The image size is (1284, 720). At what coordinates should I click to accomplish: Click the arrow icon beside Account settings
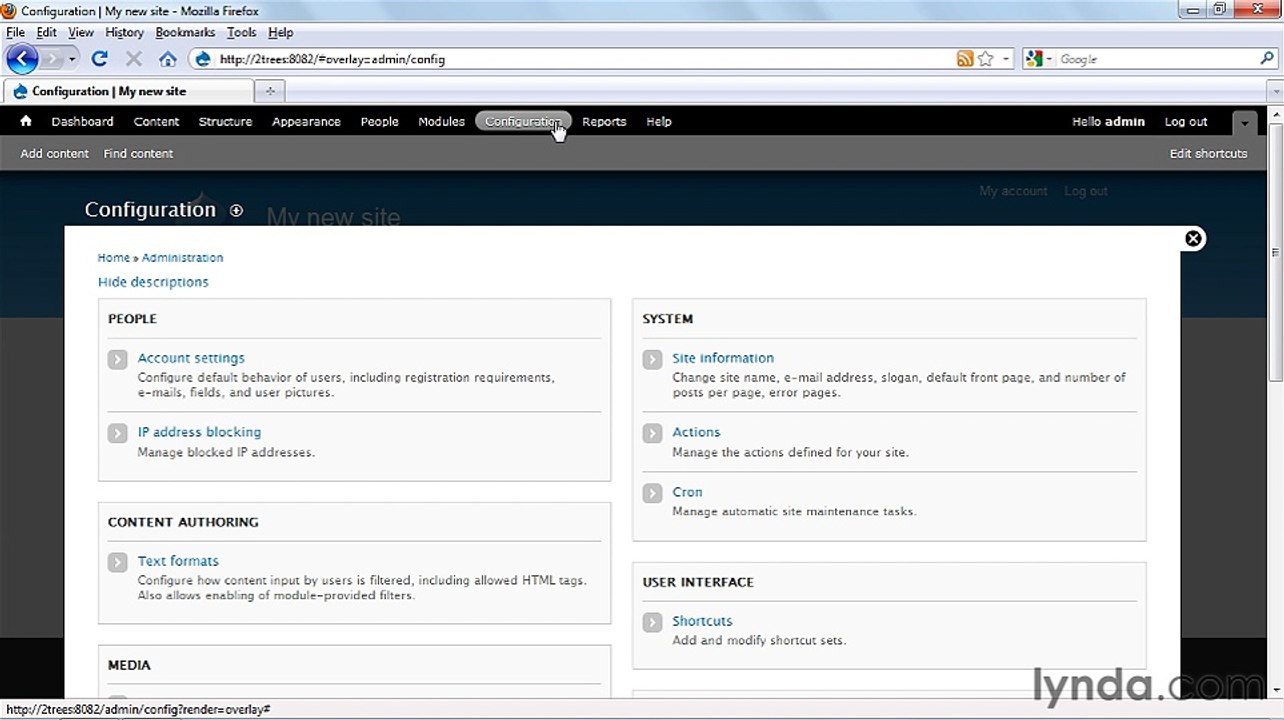118,359
